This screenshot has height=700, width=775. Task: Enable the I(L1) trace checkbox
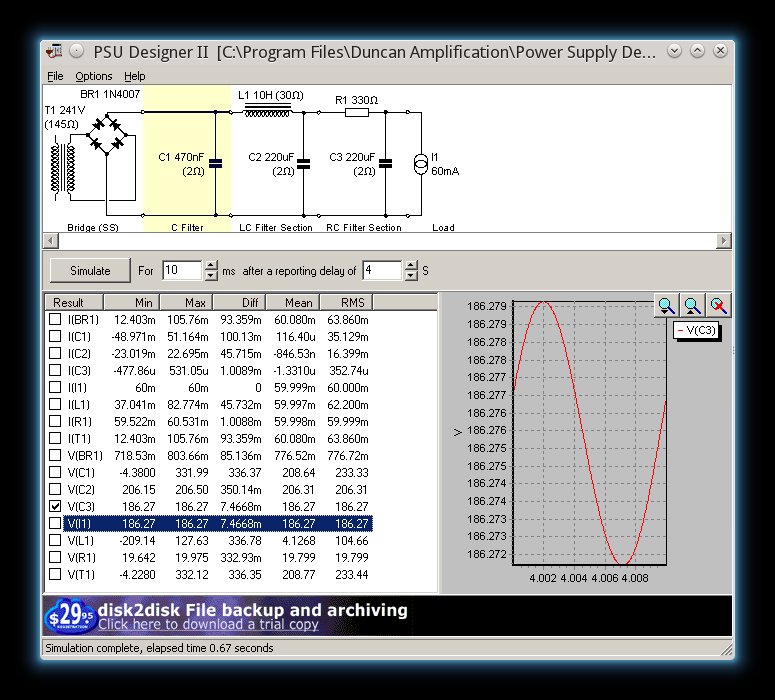[x=55, y=404]
